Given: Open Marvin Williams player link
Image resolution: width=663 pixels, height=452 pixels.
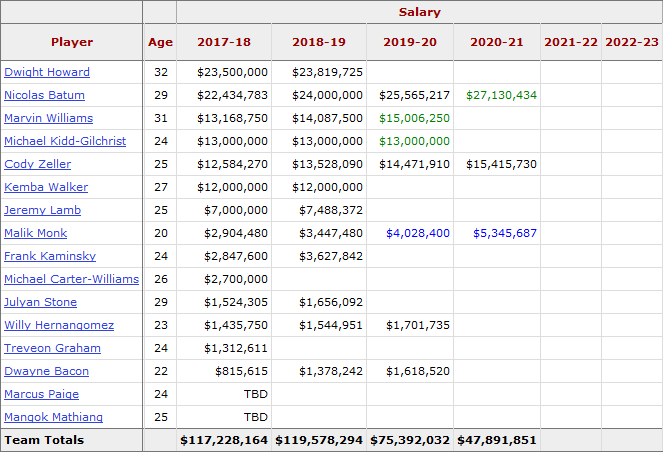Looking at the screenshot, I should [x=48, y=118].
